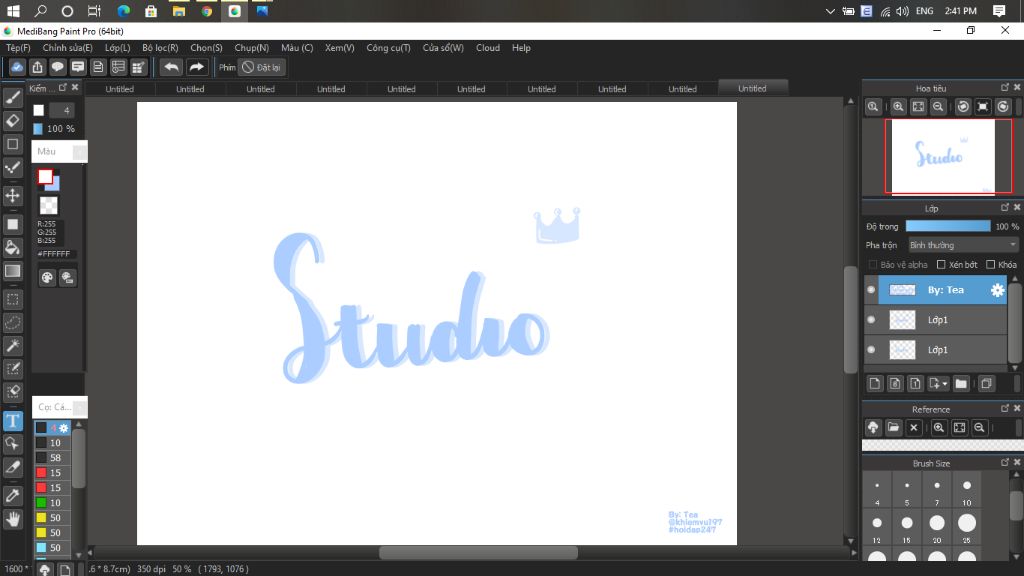
Task: Hide the By: Tea layer
Action: [871, 289]
